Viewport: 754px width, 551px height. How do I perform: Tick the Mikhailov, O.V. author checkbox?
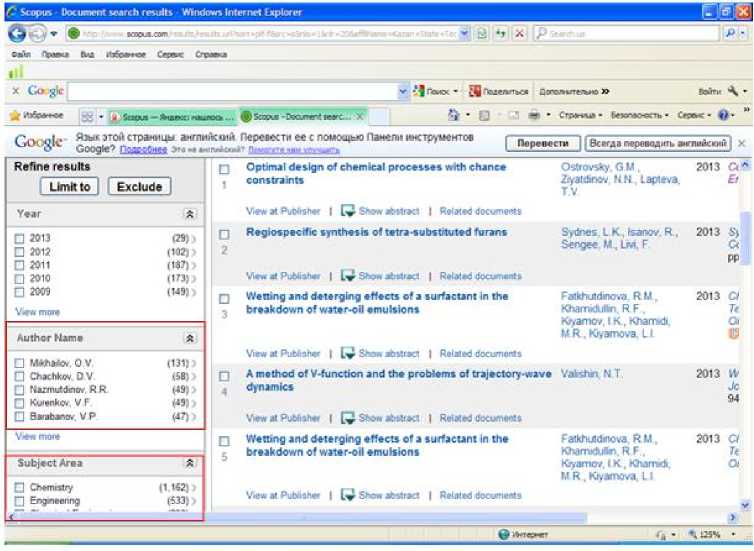coord(19,363)
